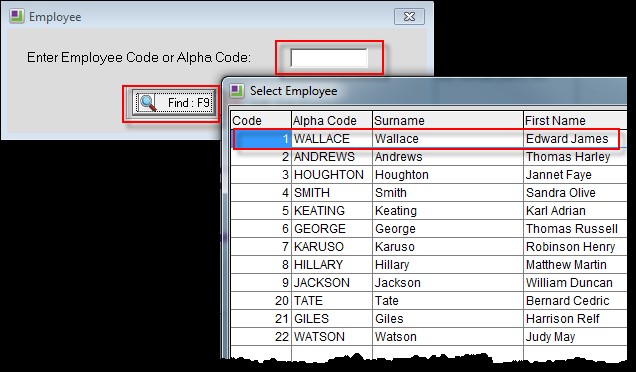Image resolution: width=636 pixels, height=372 pixels.
Task: Click surname cell Hillary
Action: [x=448, y=264]
